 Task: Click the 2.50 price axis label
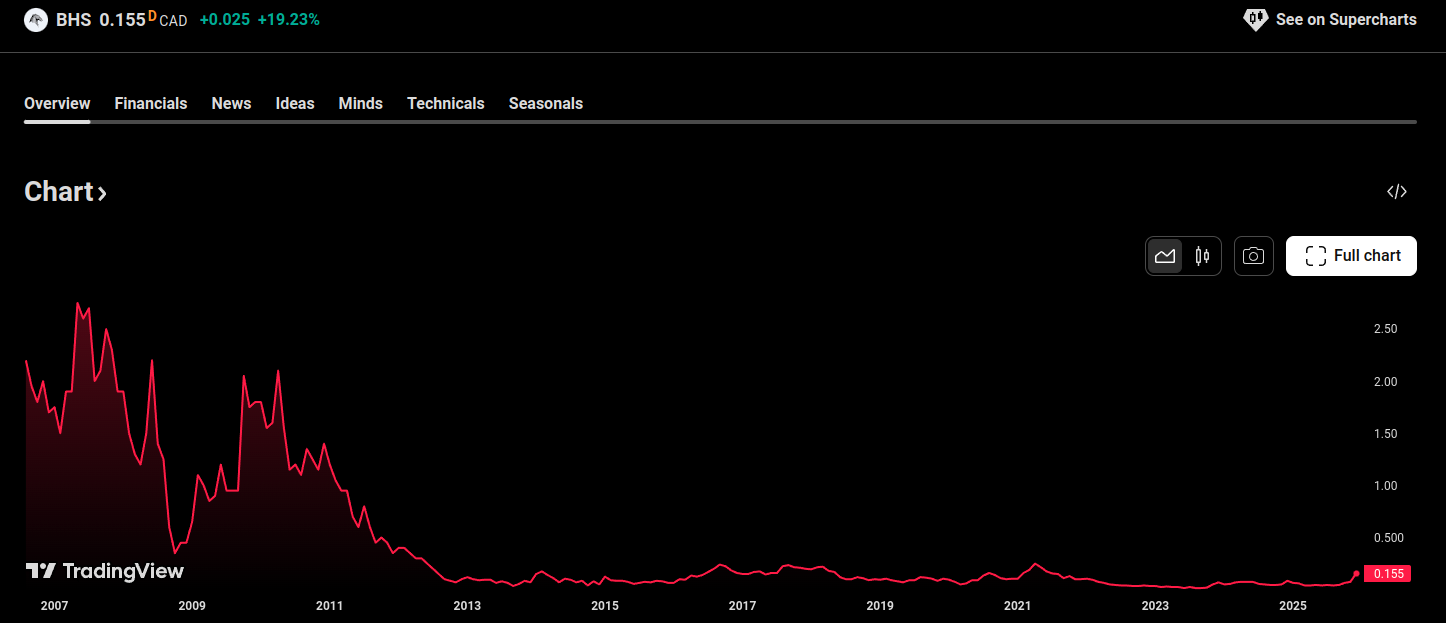(1385, 329)
